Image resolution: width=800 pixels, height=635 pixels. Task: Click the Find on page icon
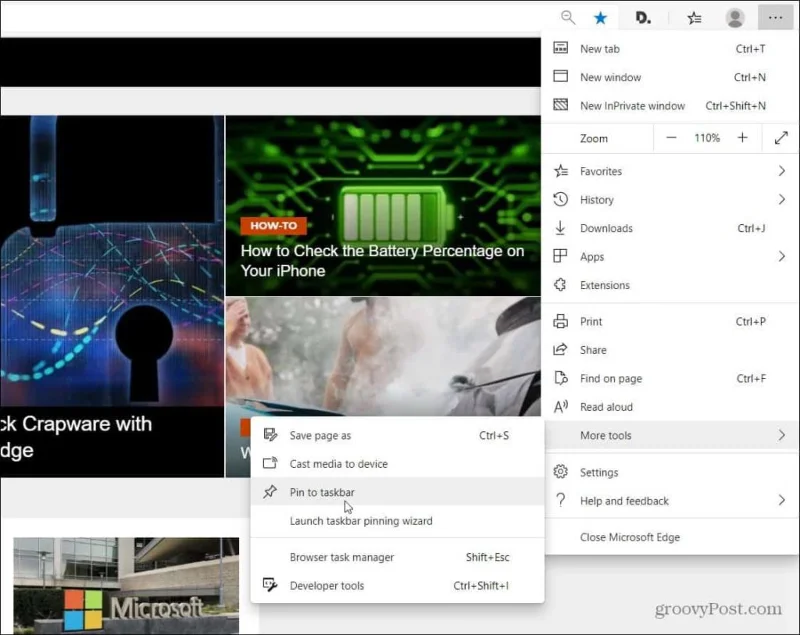[x=560, y=378]
